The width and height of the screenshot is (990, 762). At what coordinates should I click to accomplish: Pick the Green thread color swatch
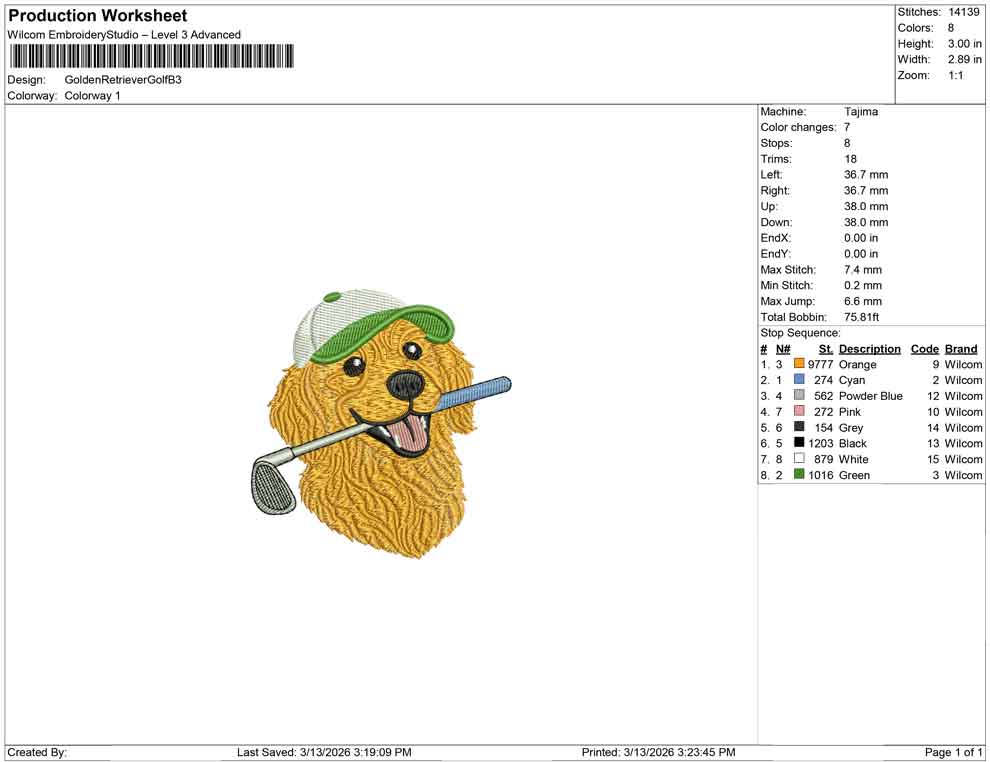point(799,475)
